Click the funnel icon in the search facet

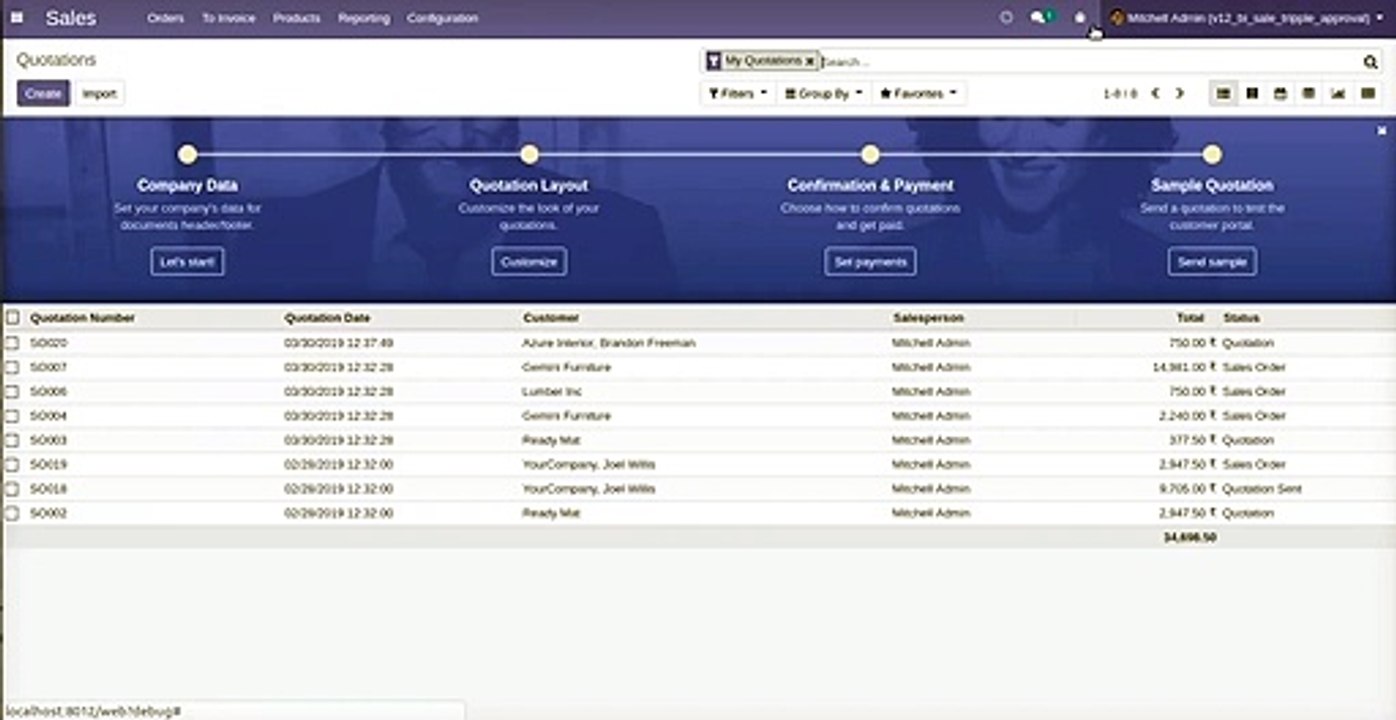pos(713,61)
